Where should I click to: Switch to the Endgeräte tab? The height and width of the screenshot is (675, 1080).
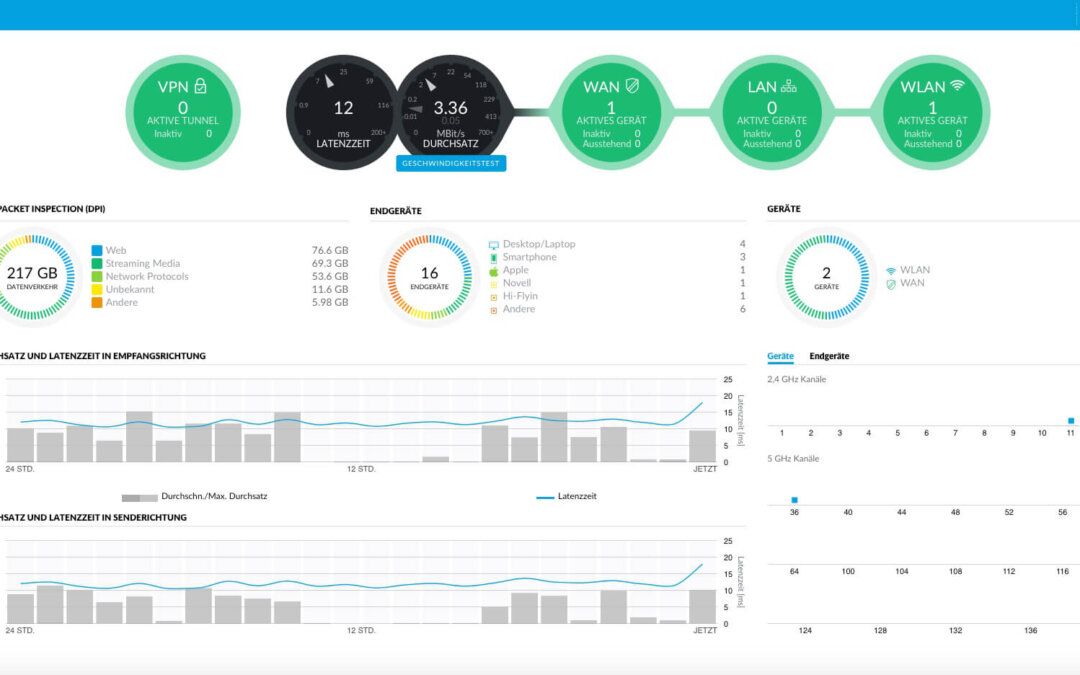coord(829,356)
